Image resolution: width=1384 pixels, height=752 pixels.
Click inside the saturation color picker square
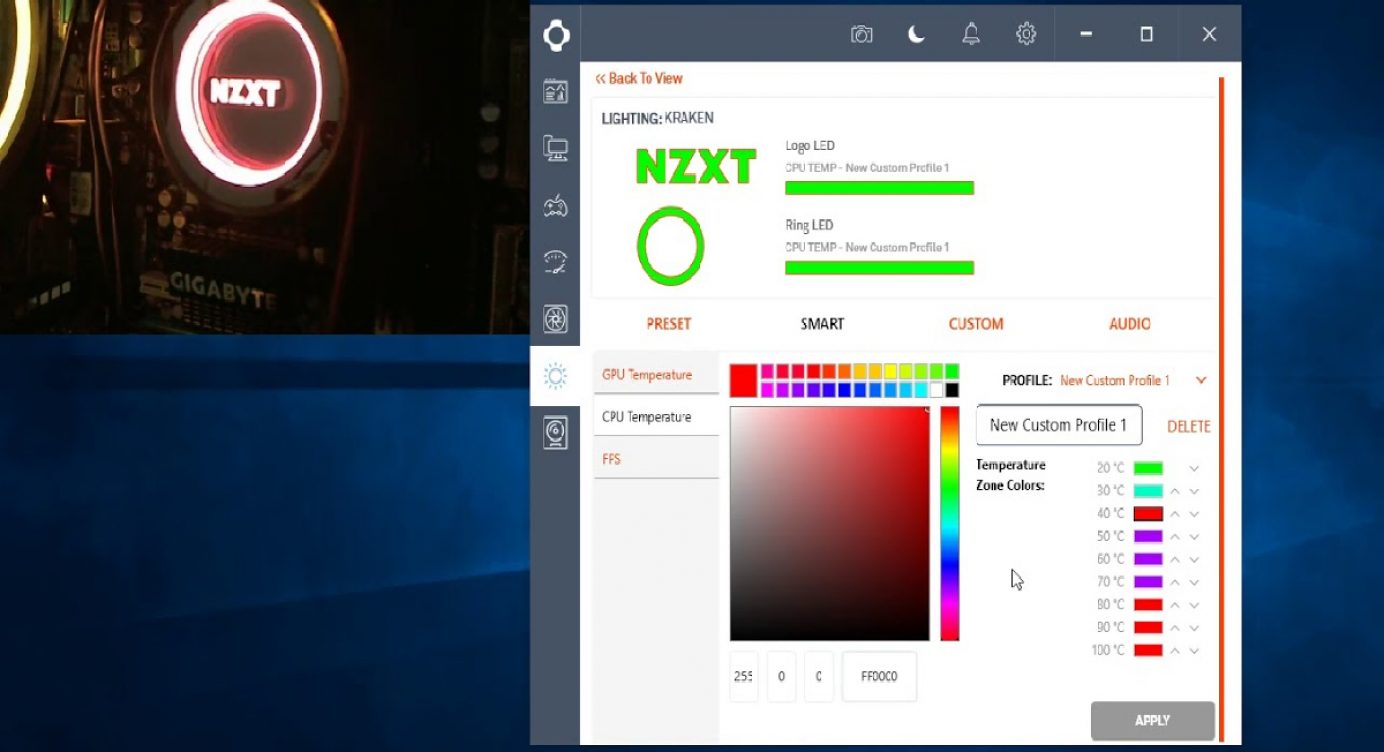[x=829, y=523]
